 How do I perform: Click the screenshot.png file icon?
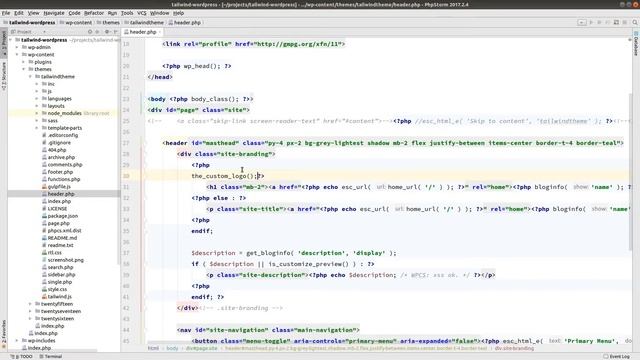point(44,260)
